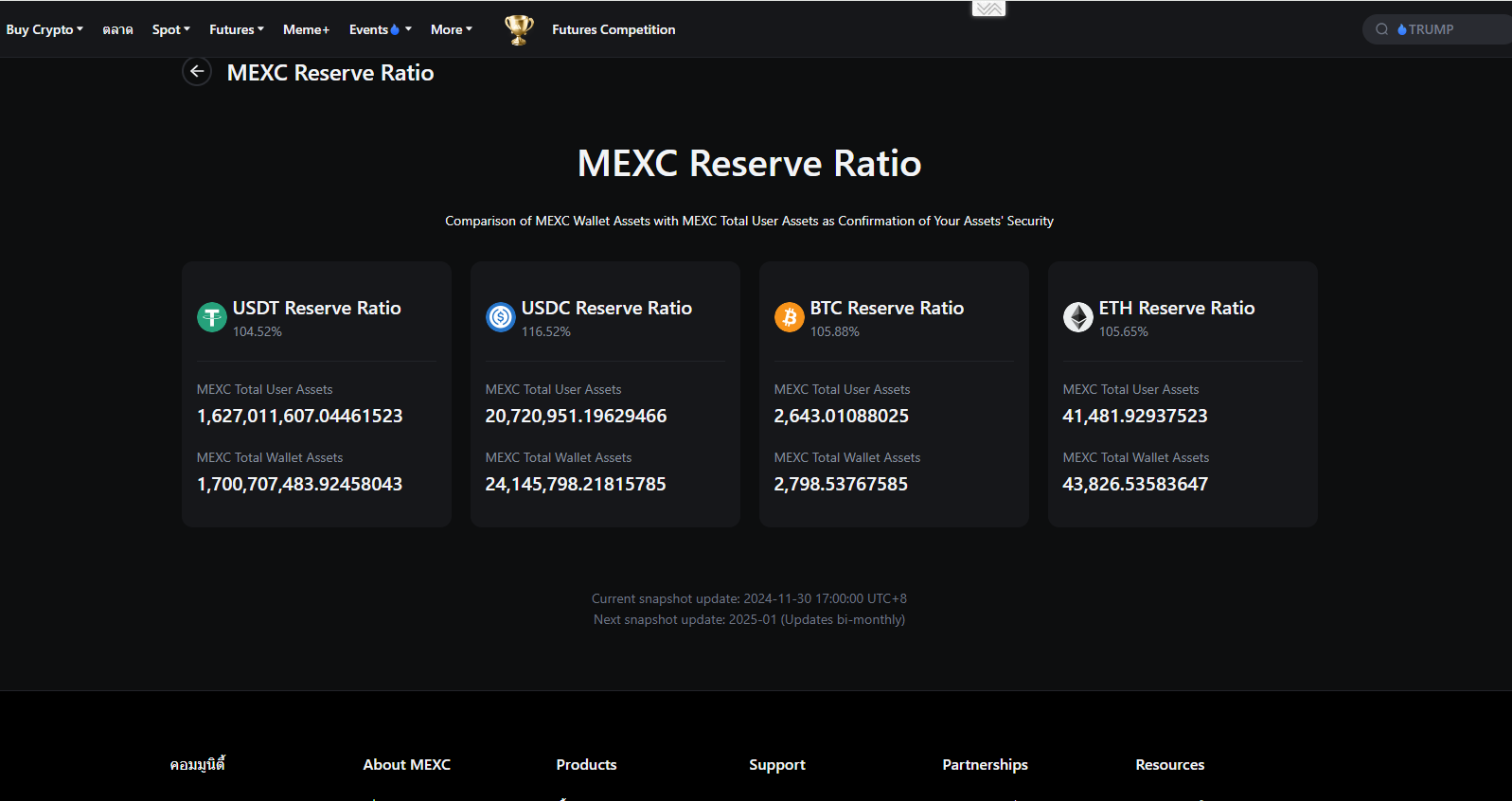The width and height of the screenshot is (1512, 801).
Task: Click the Comparison of MEXC Wallet Assets subtitle
Action: tap(749, 221)
